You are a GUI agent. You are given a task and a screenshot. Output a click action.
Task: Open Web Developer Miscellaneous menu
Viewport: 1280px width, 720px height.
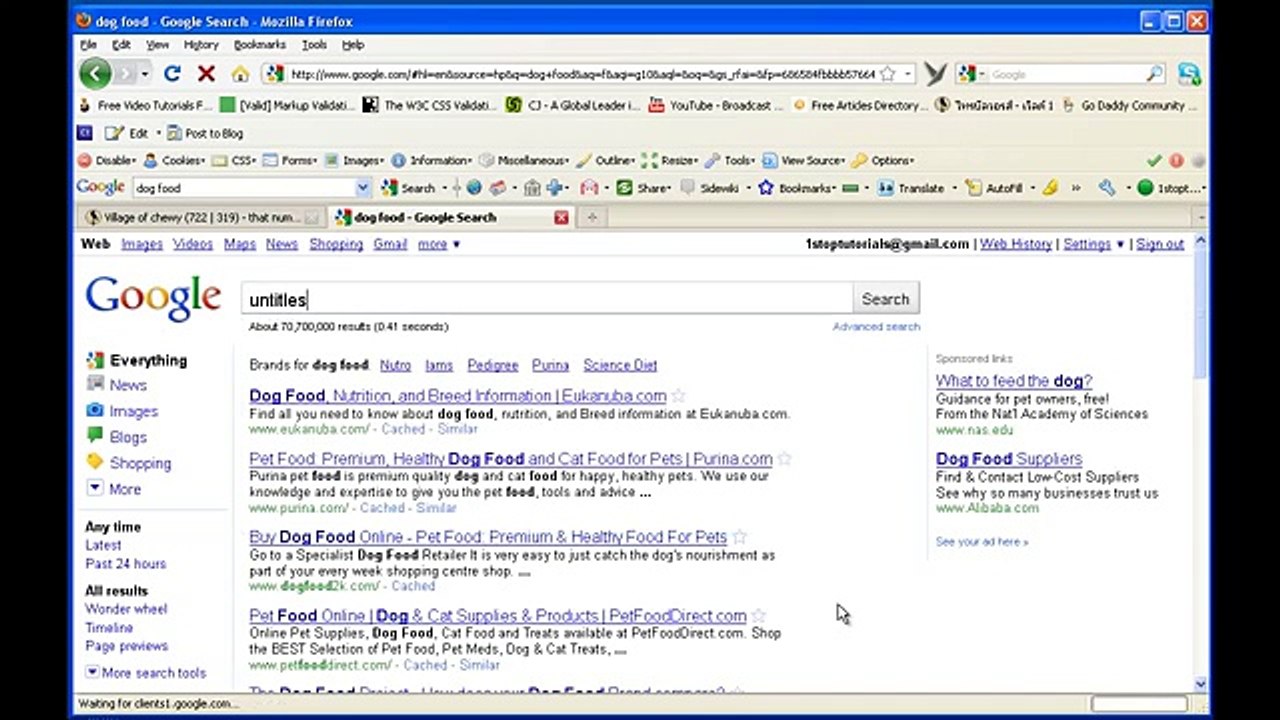coord(525,160)
